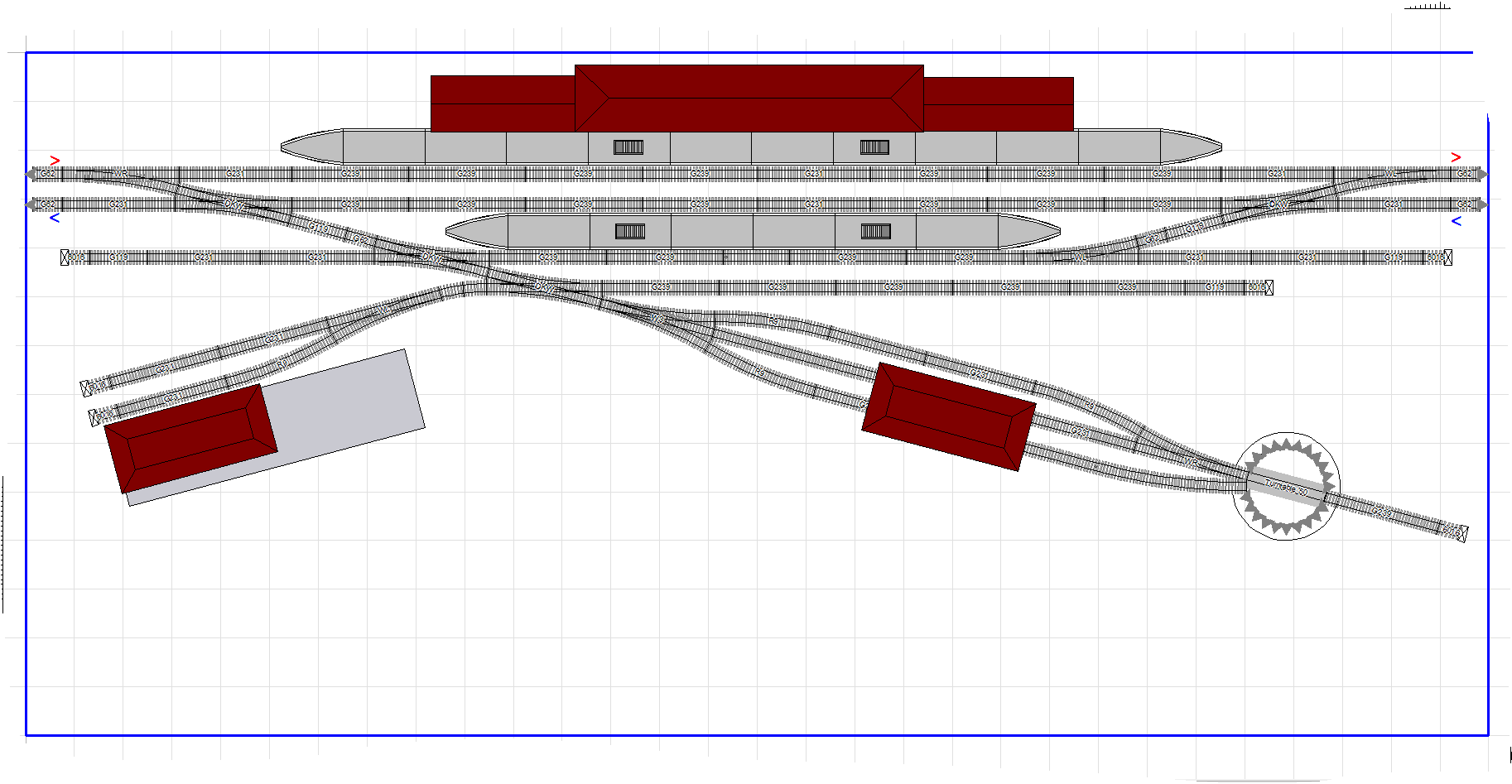
Task: Click right staircase symbol on island platform
Action: point(875,231)
